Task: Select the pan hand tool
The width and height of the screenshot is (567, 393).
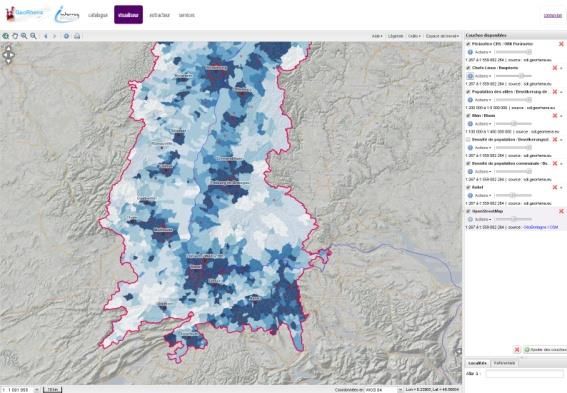Action: tap(15, 36)
